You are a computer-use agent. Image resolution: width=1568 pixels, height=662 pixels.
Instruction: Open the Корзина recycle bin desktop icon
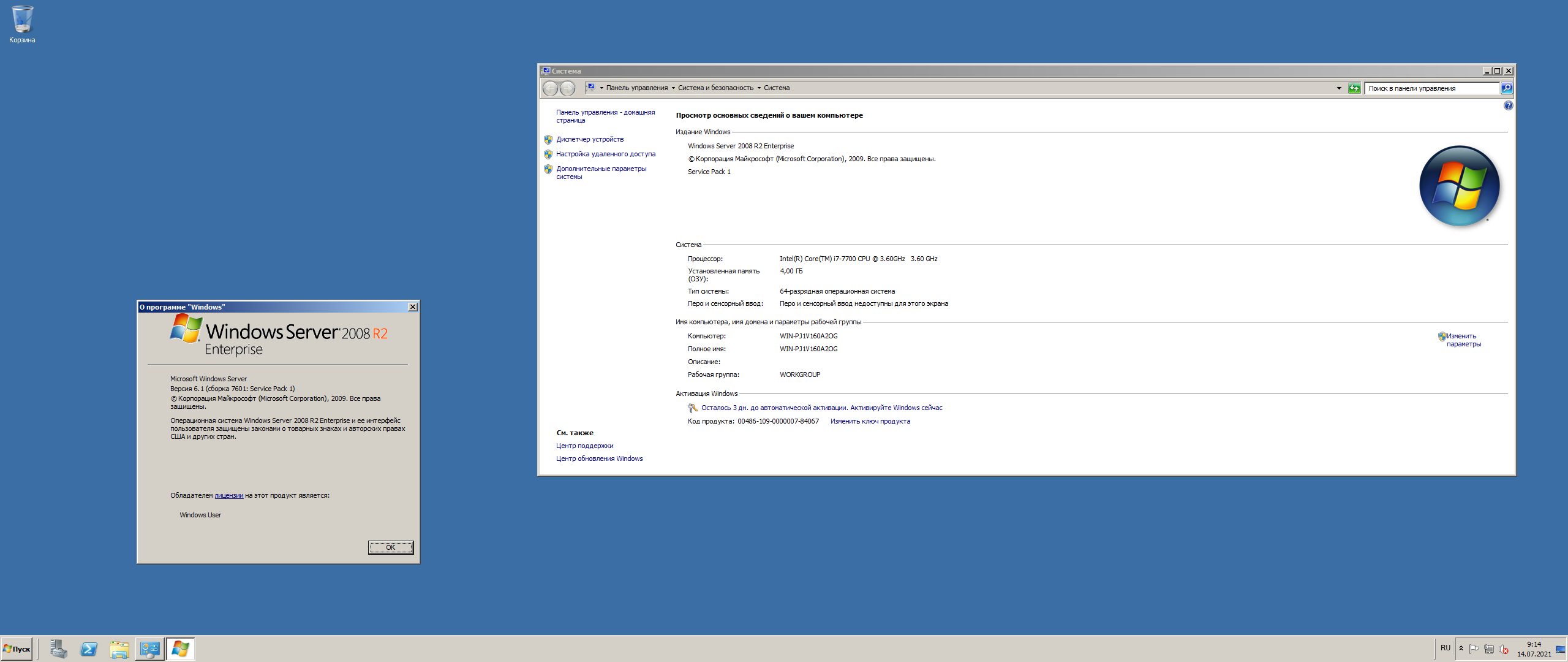(x=22, y=25)
